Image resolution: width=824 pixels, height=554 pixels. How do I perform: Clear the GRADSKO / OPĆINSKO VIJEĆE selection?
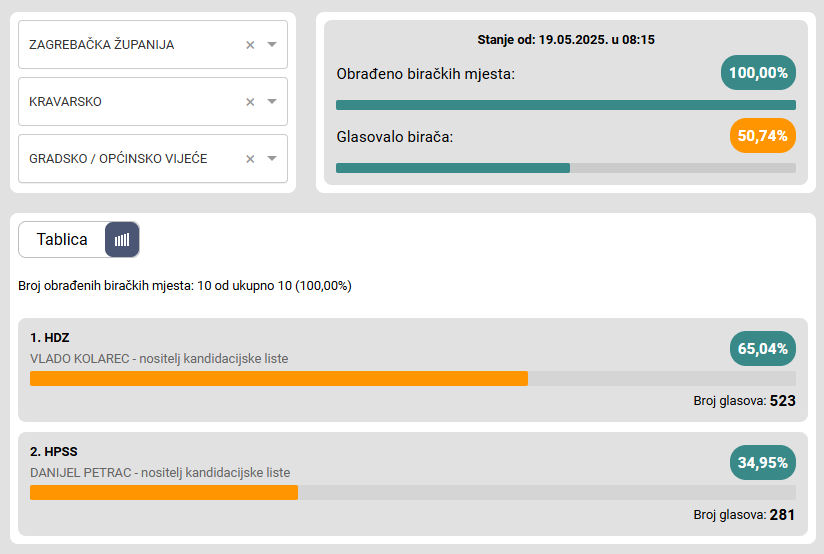(x=250, y=159)
